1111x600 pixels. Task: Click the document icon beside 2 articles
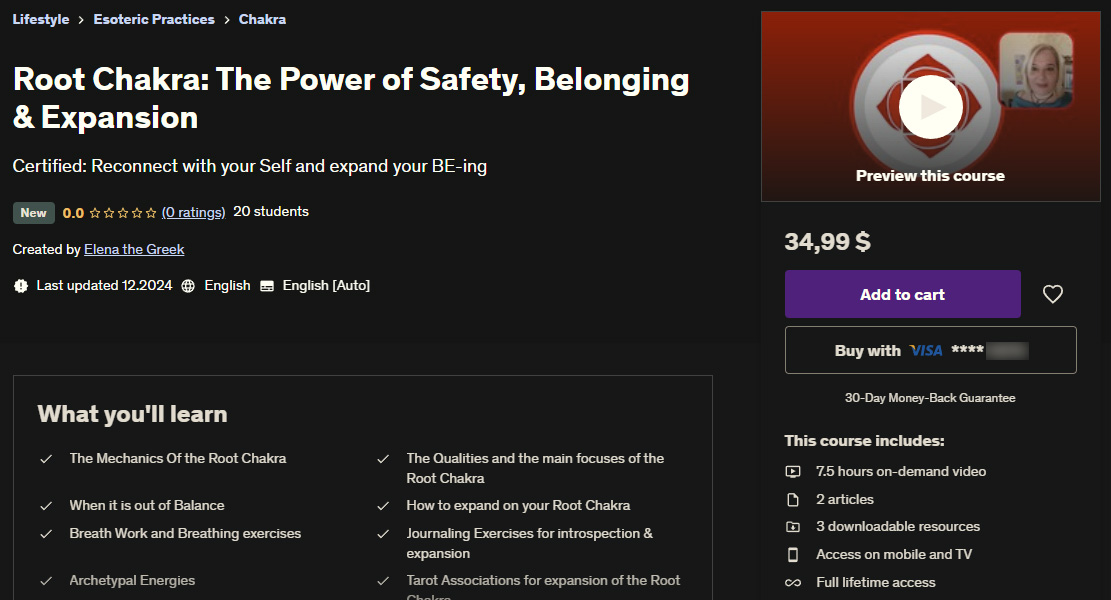coord(793,499)
